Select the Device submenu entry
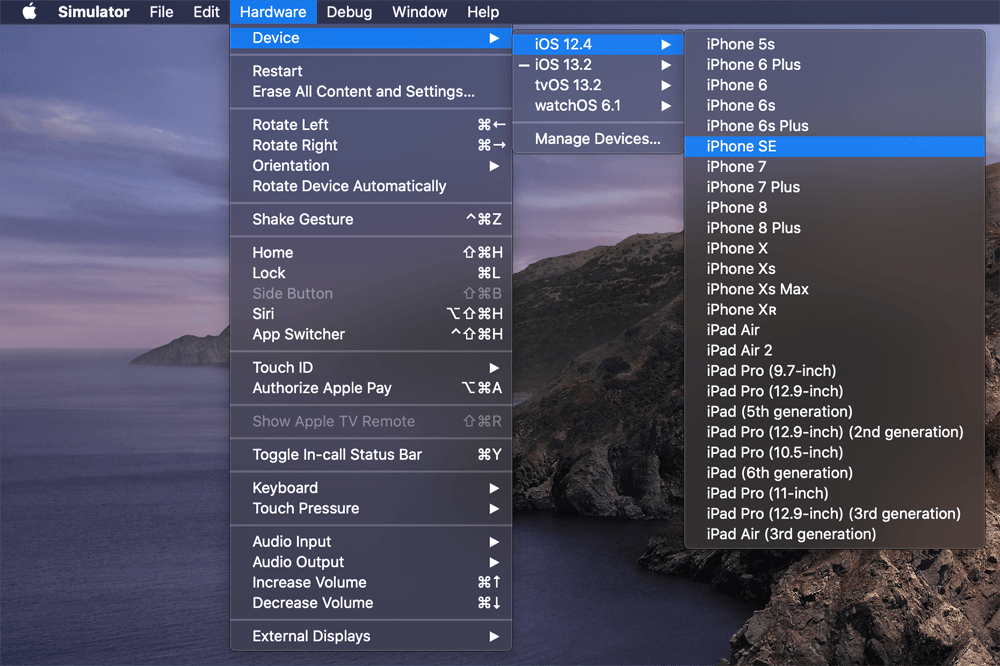Viewport: 1000px width, 666px height. [x=371, y=38]
